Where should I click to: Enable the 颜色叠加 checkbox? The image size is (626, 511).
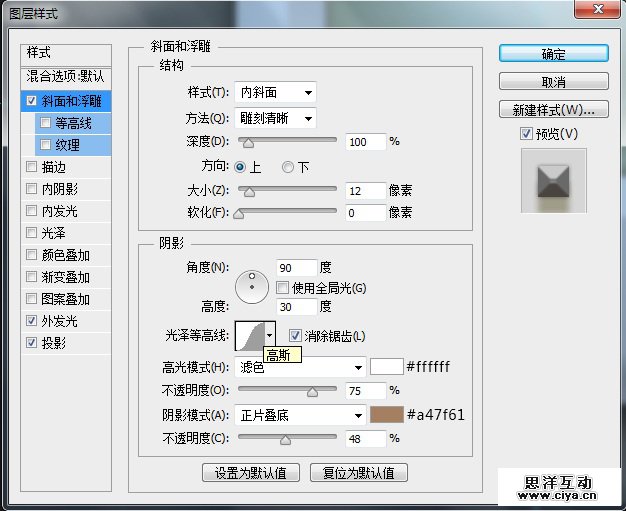point(31,254)
